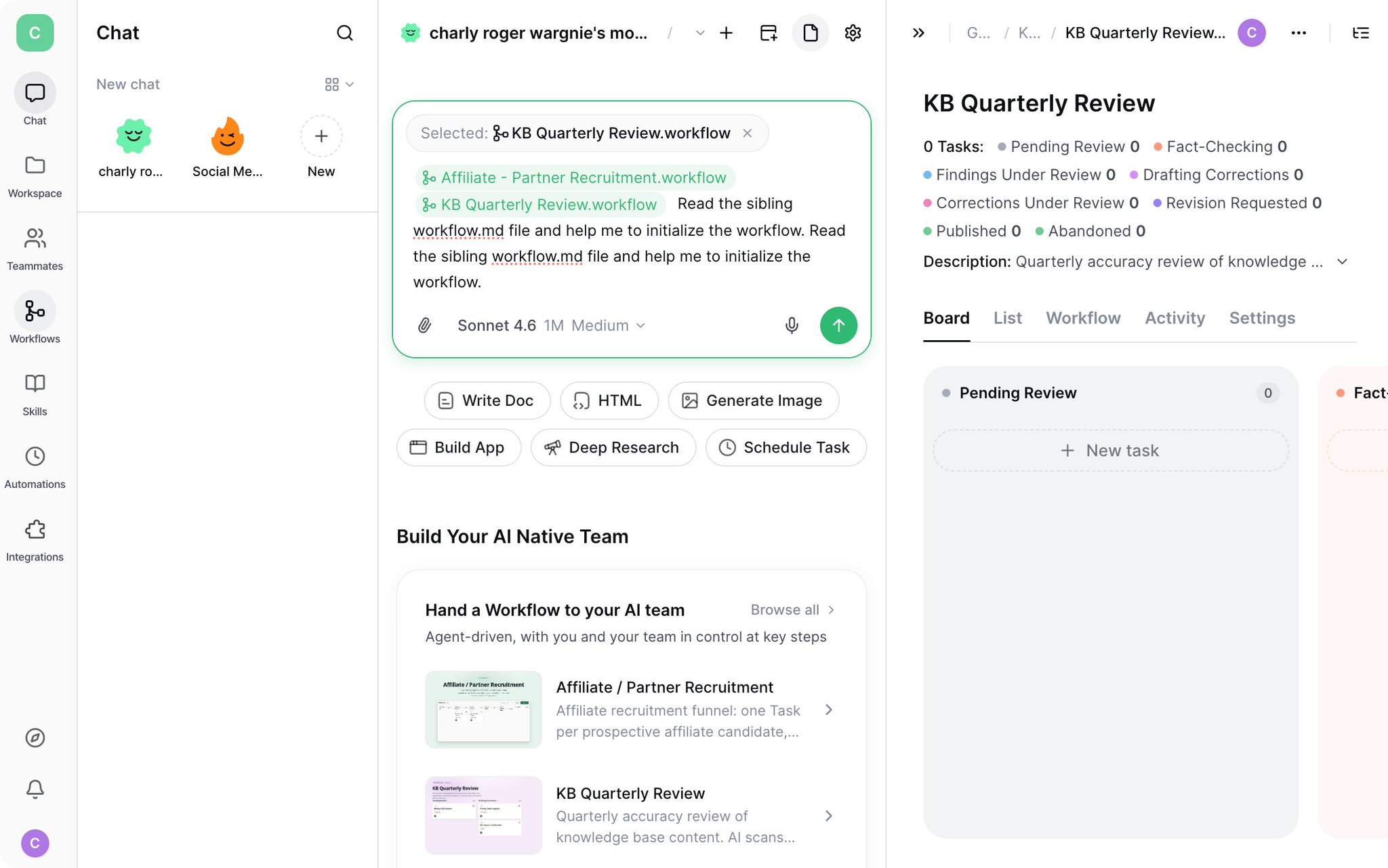
Task: Click the G... breadcrumb item
Action: coord(977,33)
